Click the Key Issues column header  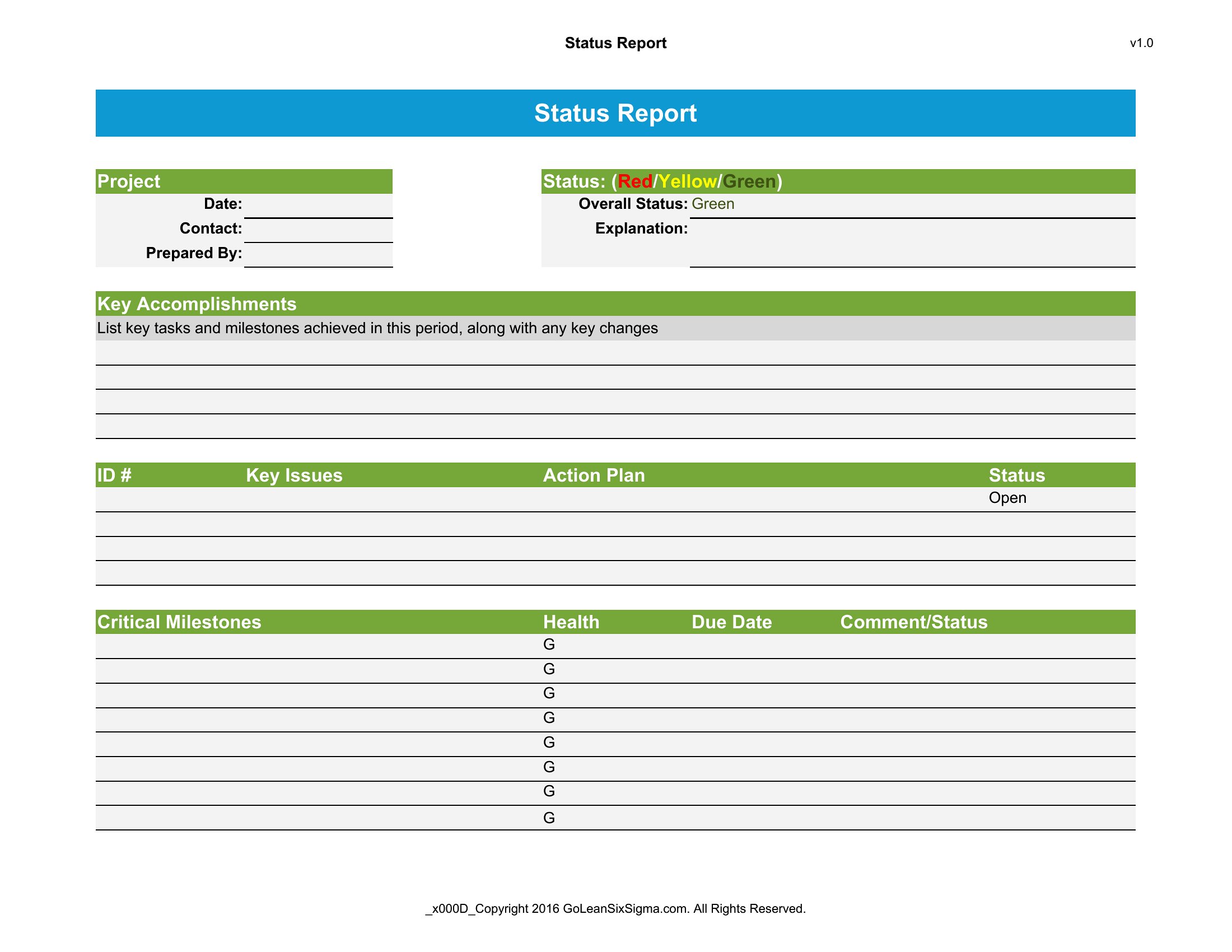coord(294,475)
